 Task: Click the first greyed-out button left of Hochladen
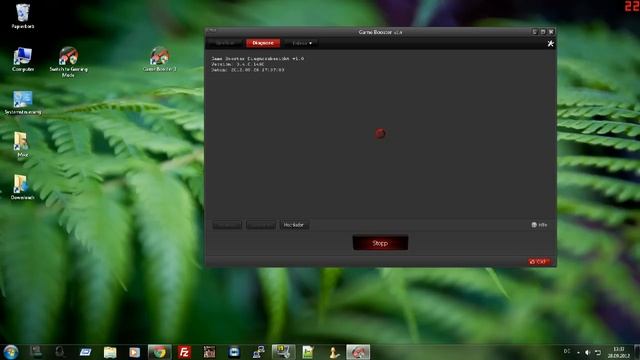(227, 225)
